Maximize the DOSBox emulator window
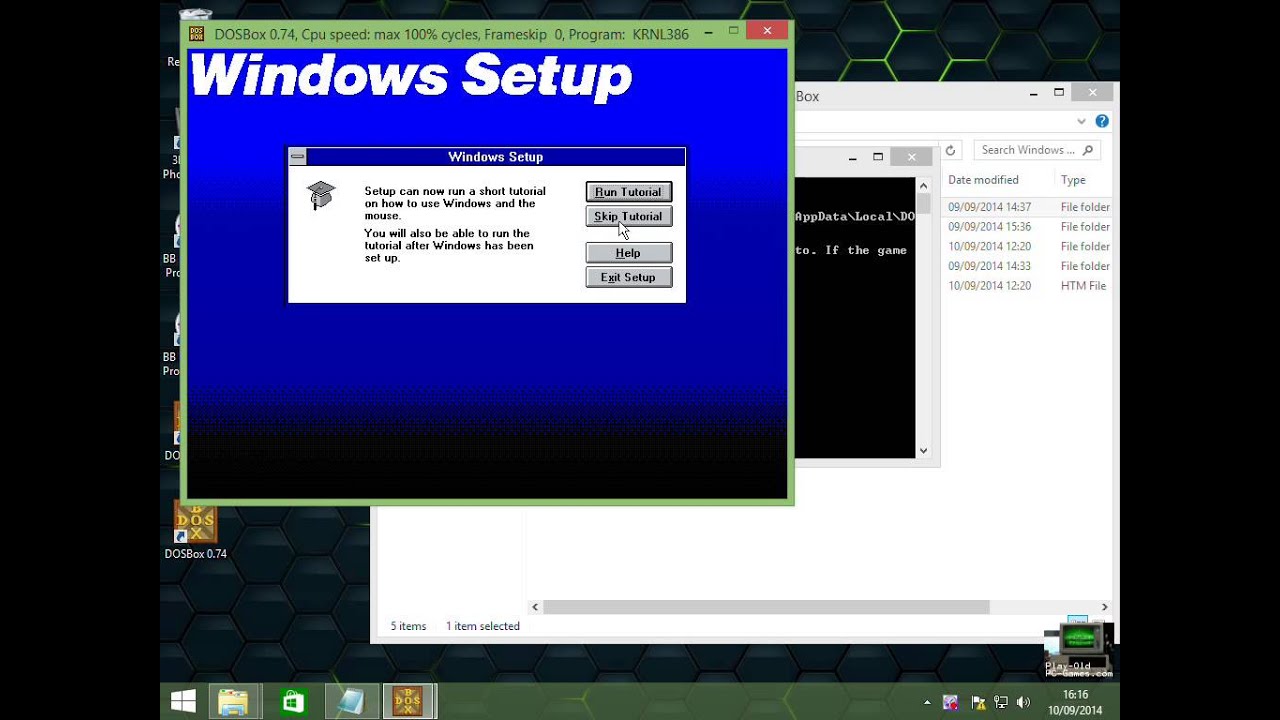1280x720 pixels. [733, 31]
